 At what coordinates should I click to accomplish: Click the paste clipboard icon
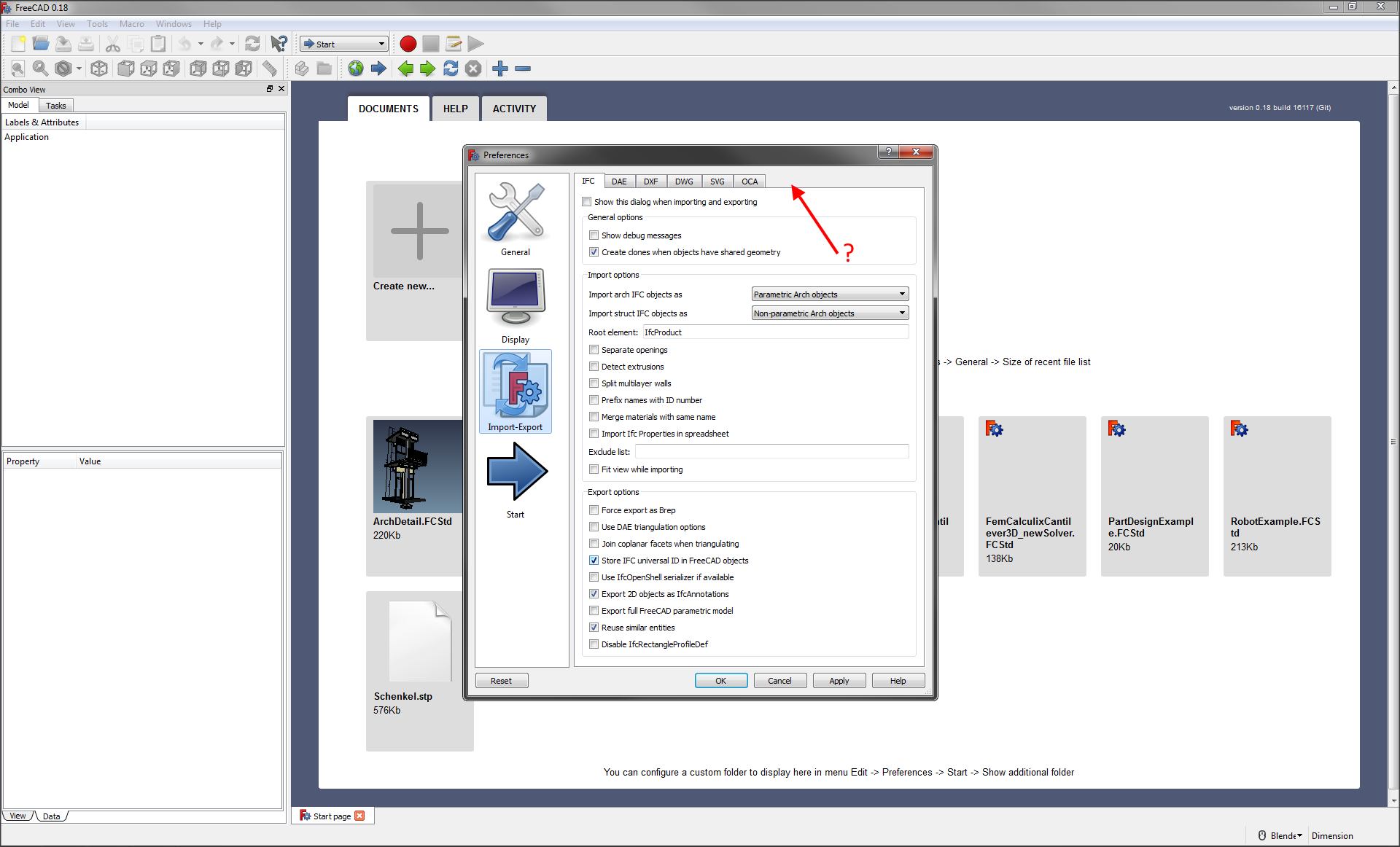158,44
